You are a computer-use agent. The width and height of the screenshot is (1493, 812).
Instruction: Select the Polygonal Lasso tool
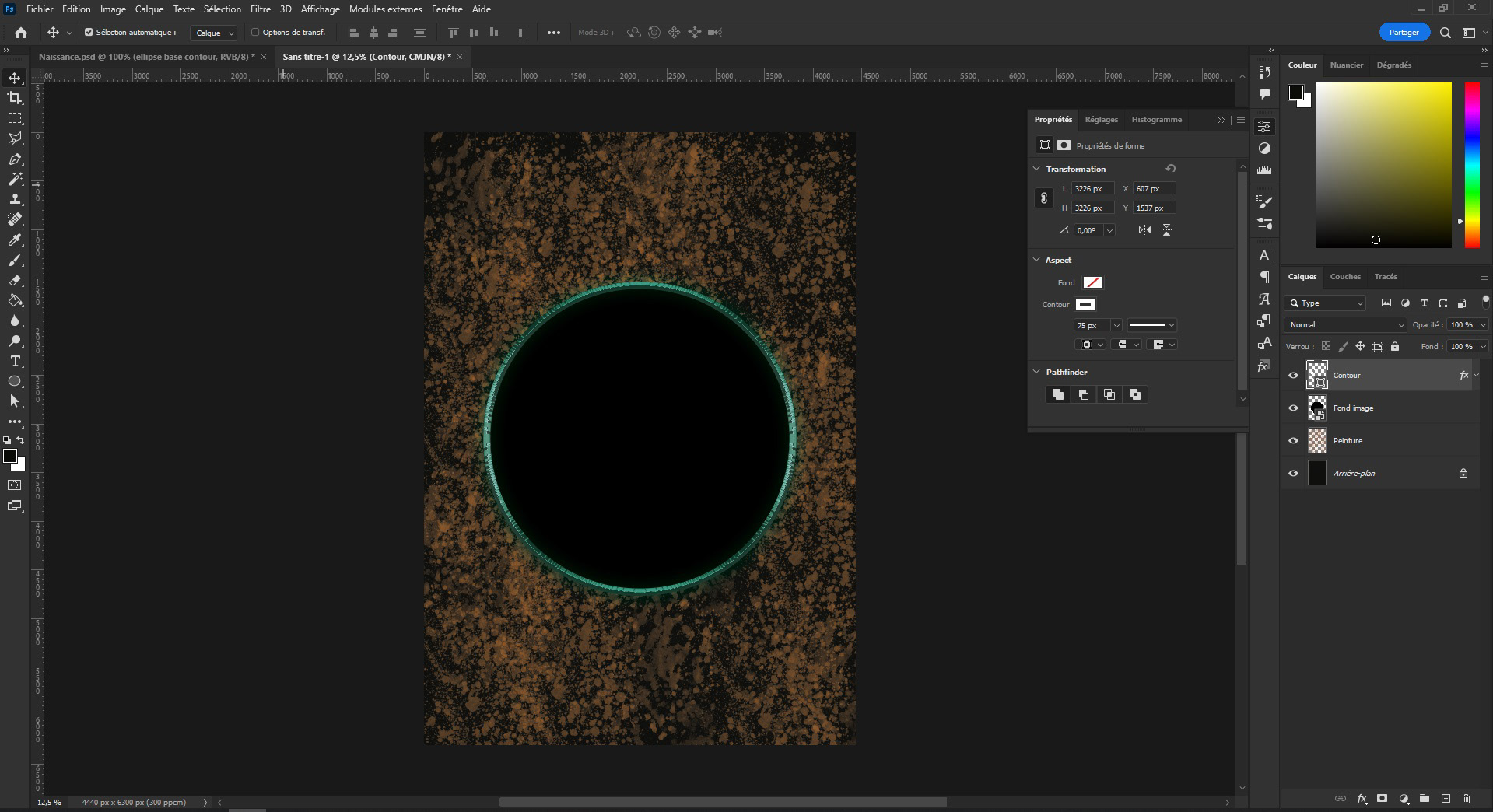pos(15,138)
